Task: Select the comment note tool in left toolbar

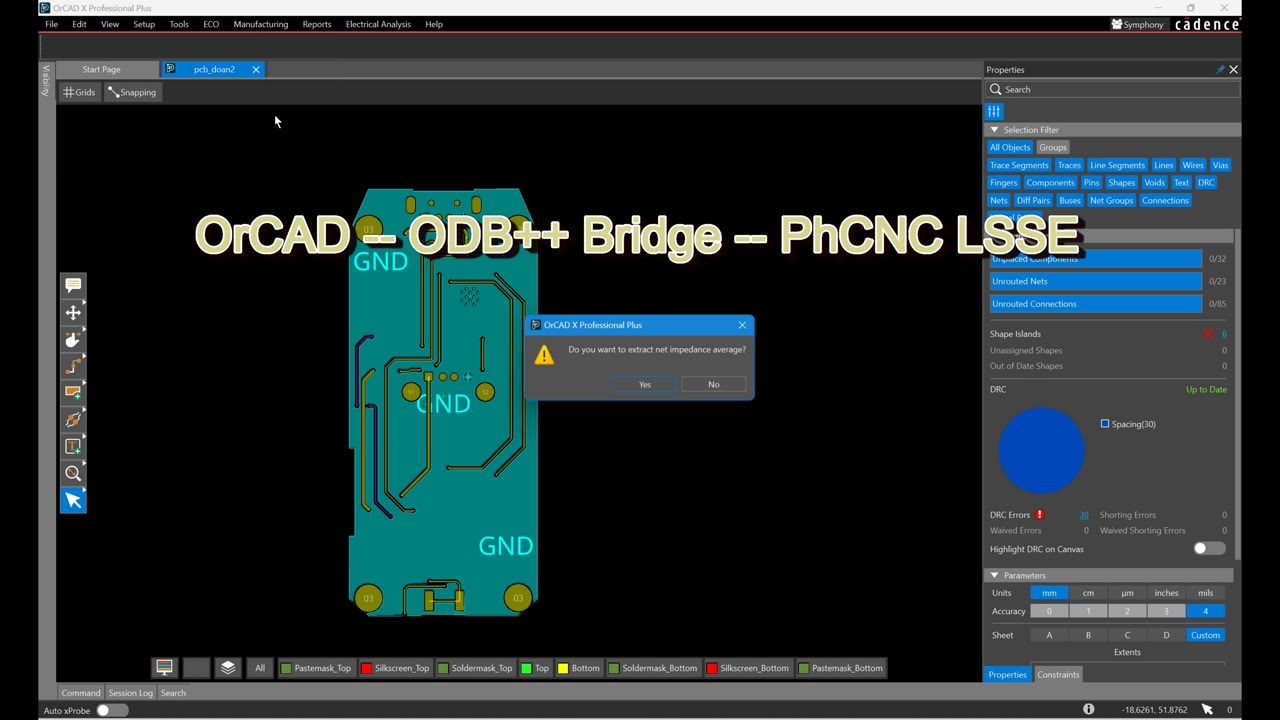Action: [73, 286]
